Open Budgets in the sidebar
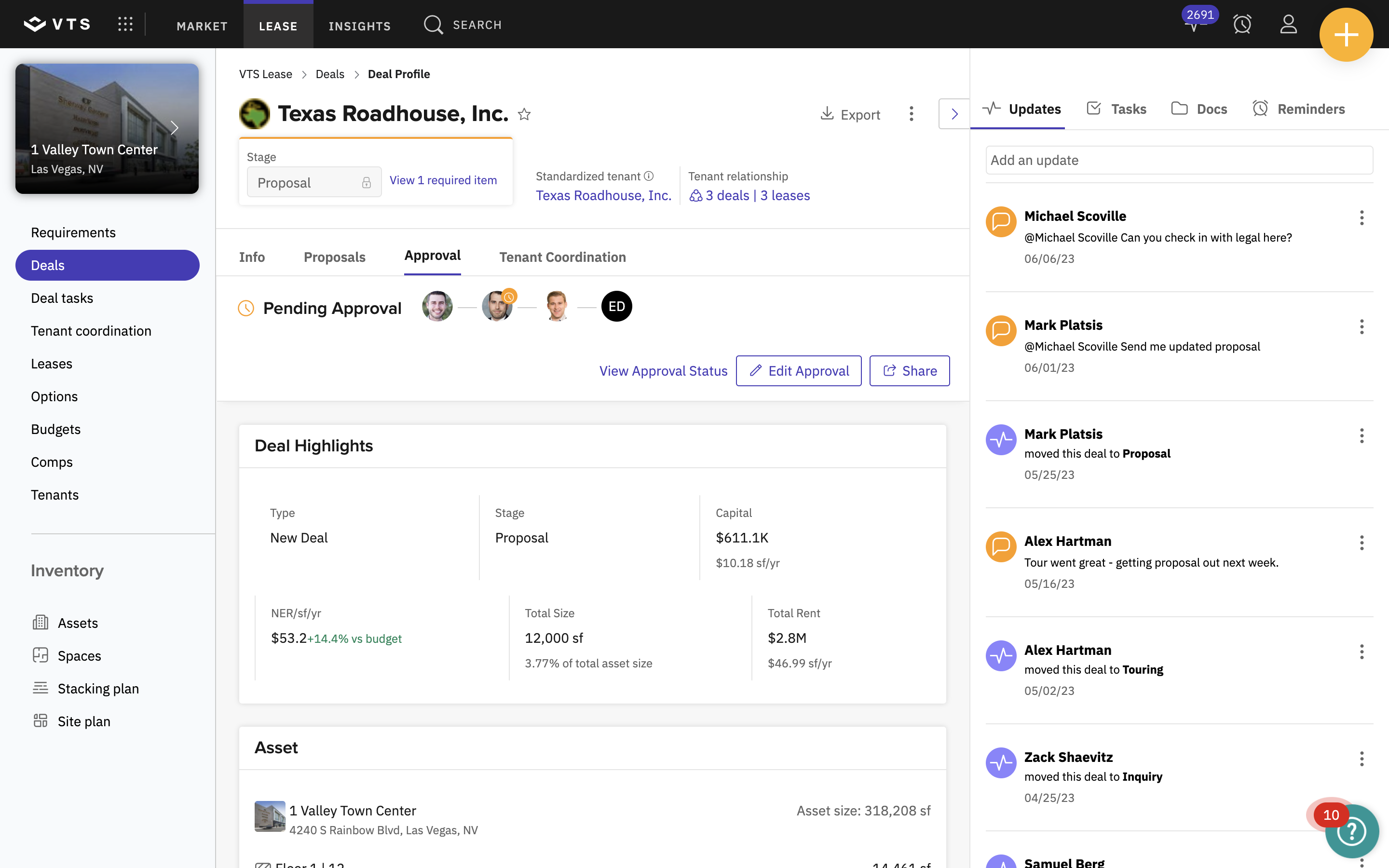 coord(55,429)
